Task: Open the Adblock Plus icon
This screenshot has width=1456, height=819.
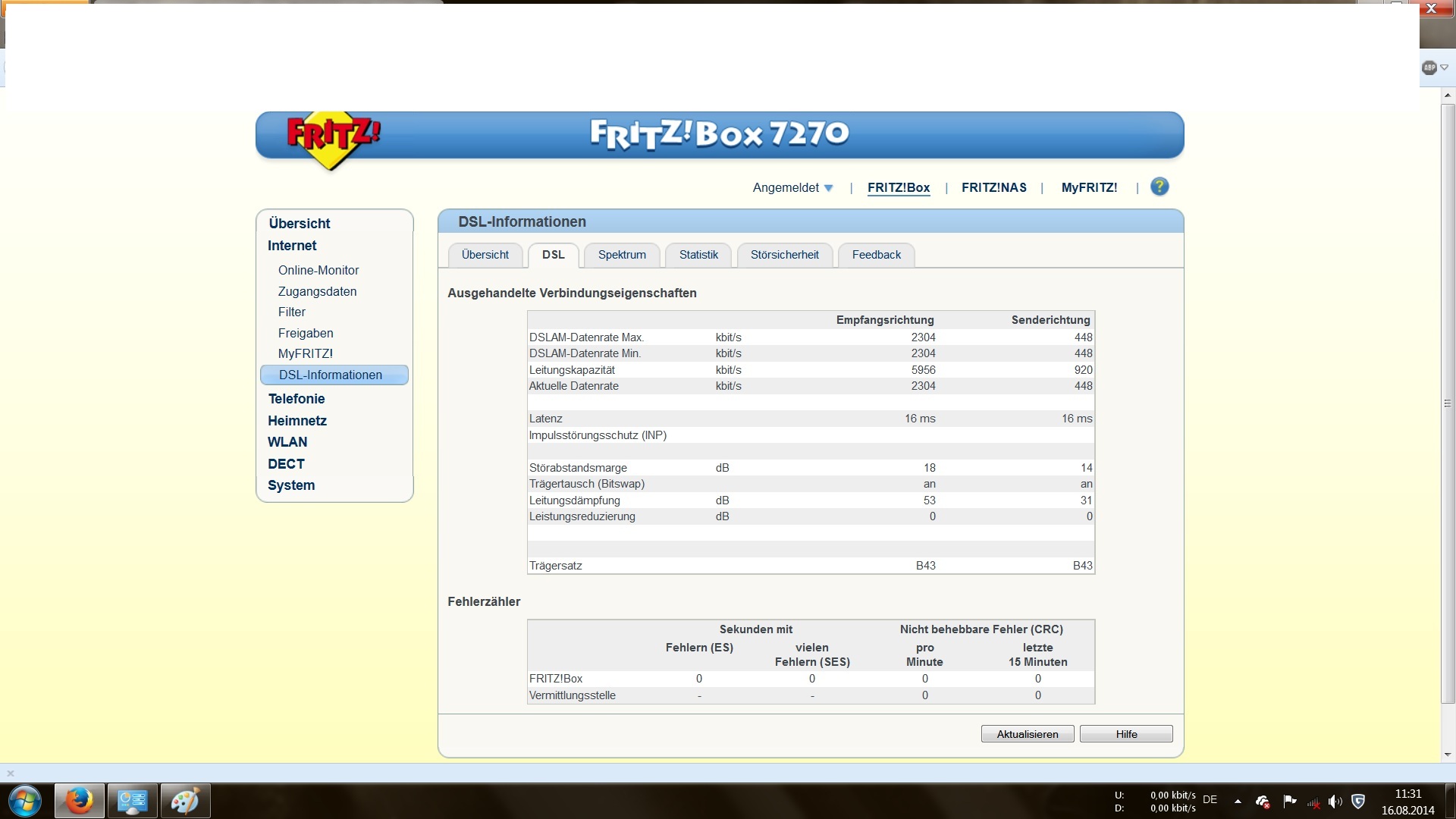Action: pyautogui.click(x=1429, y=67)
